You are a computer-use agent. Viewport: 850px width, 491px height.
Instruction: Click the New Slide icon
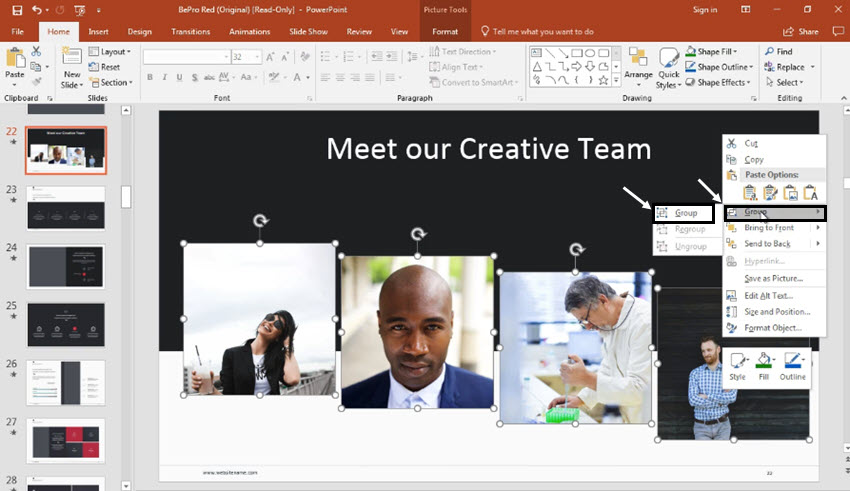pos(72,66)
